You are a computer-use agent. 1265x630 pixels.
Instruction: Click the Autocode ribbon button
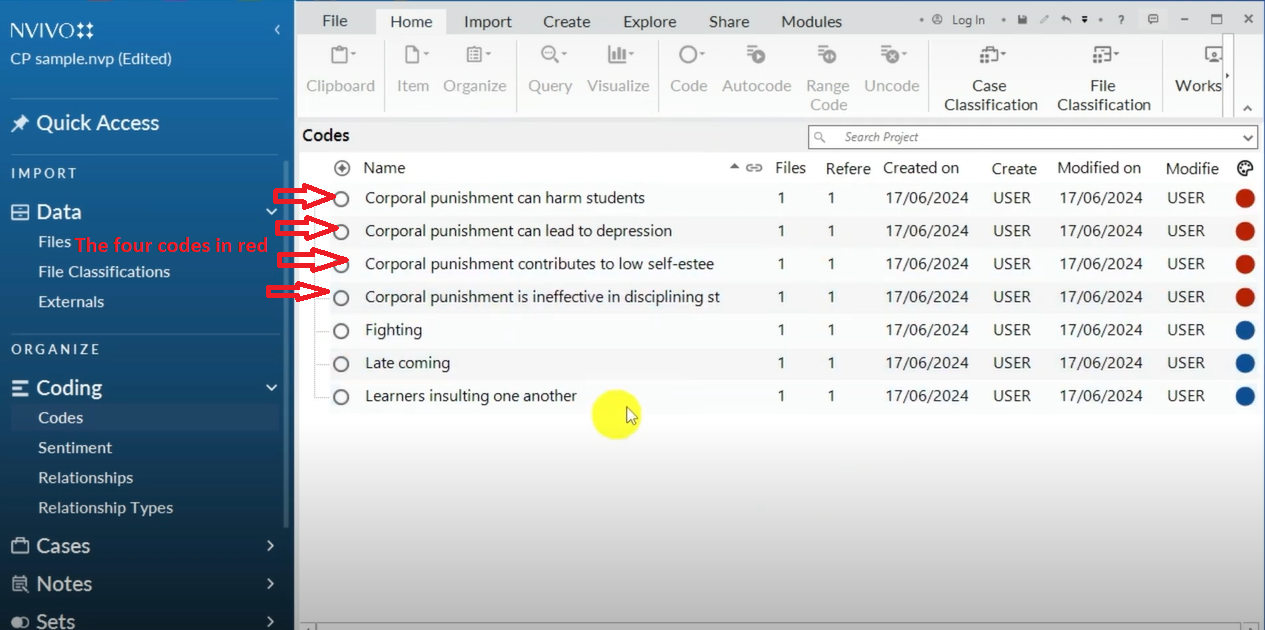[x=757, y=69]
